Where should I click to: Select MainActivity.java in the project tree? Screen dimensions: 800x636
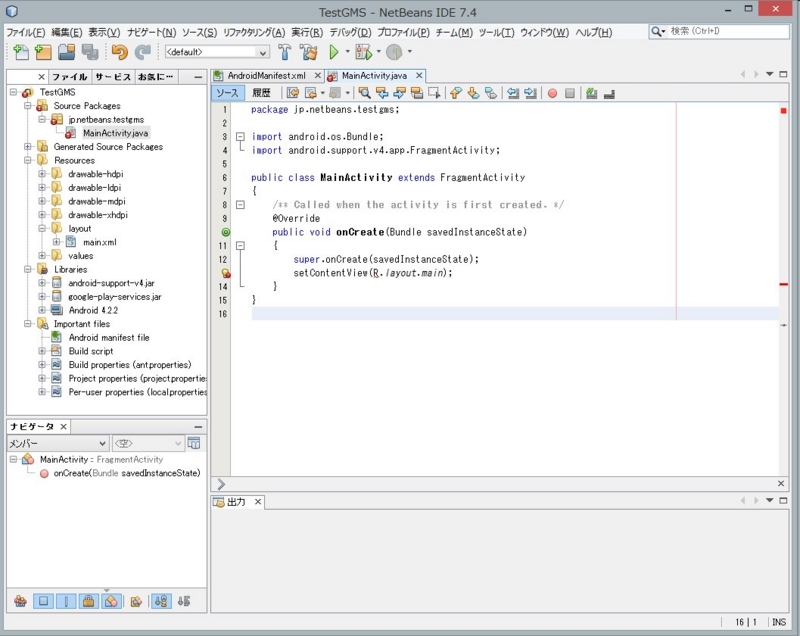point(115,133)
